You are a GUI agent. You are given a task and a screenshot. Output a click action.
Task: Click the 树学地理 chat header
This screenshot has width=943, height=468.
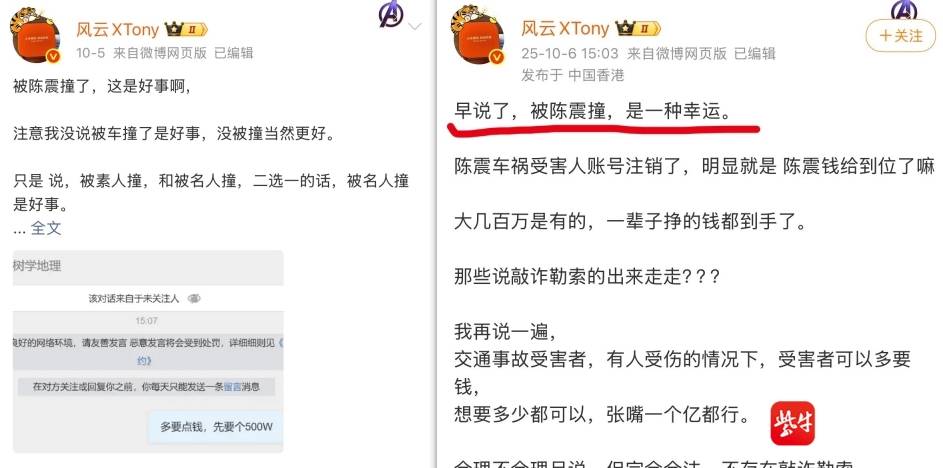click(37, 265)
